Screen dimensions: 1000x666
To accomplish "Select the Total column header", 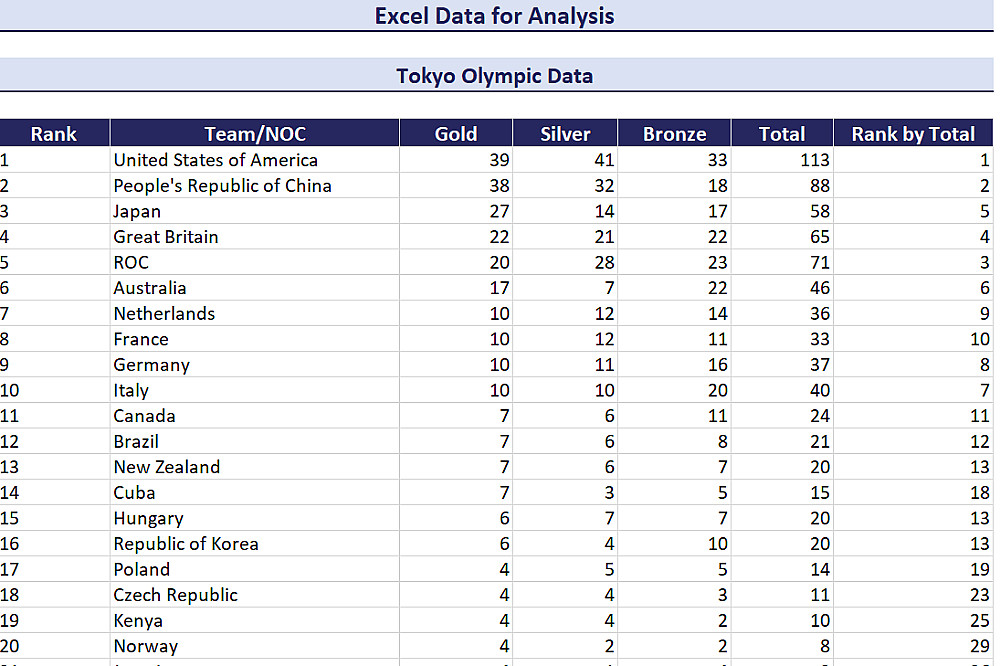I will [x=782, y=134].
